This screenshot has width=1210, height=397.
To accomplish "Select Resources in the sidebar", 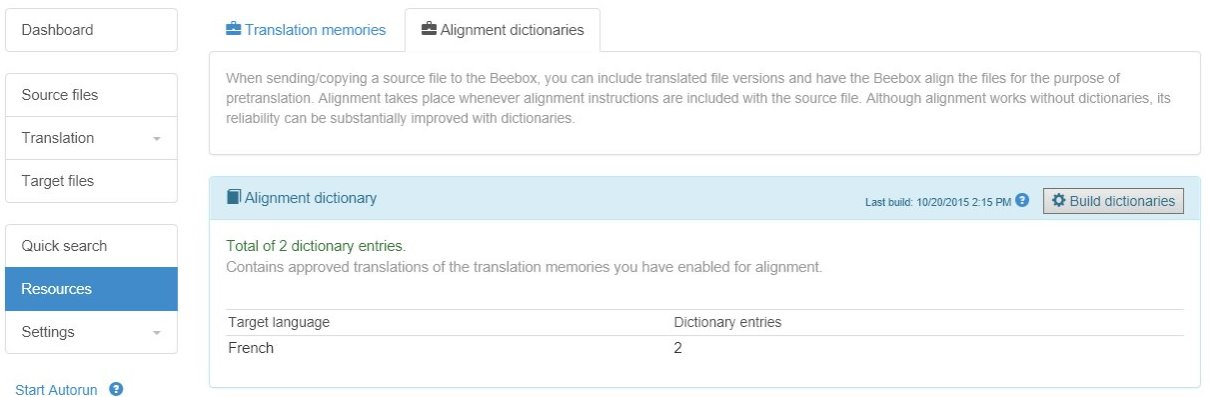I will click(x=92, y=289).
